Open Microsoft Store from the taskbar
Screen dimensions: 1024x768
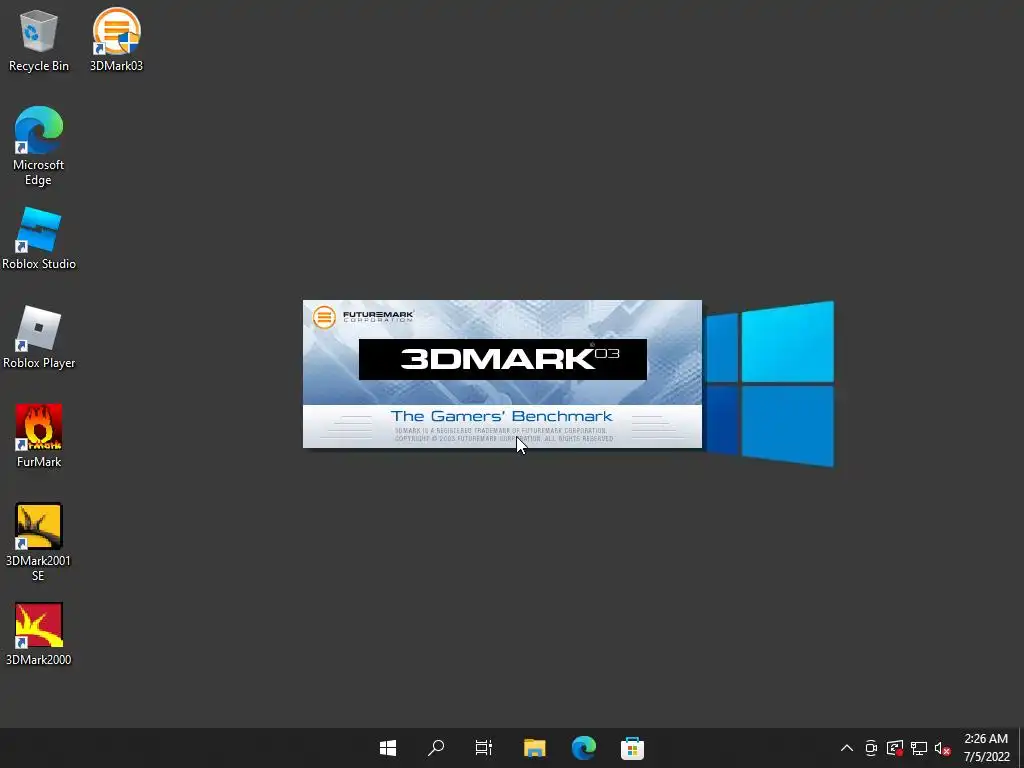tap(632, 748)
